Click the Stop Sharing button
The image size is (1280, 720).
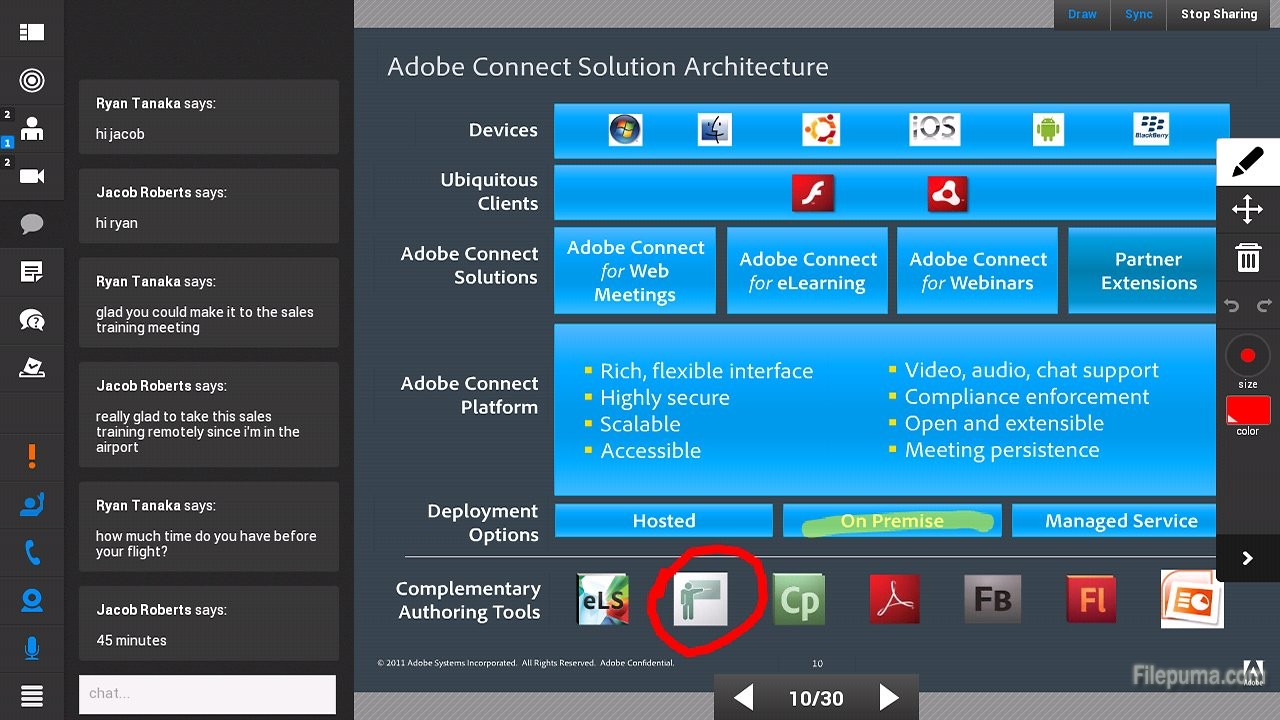click(1218, 14)
